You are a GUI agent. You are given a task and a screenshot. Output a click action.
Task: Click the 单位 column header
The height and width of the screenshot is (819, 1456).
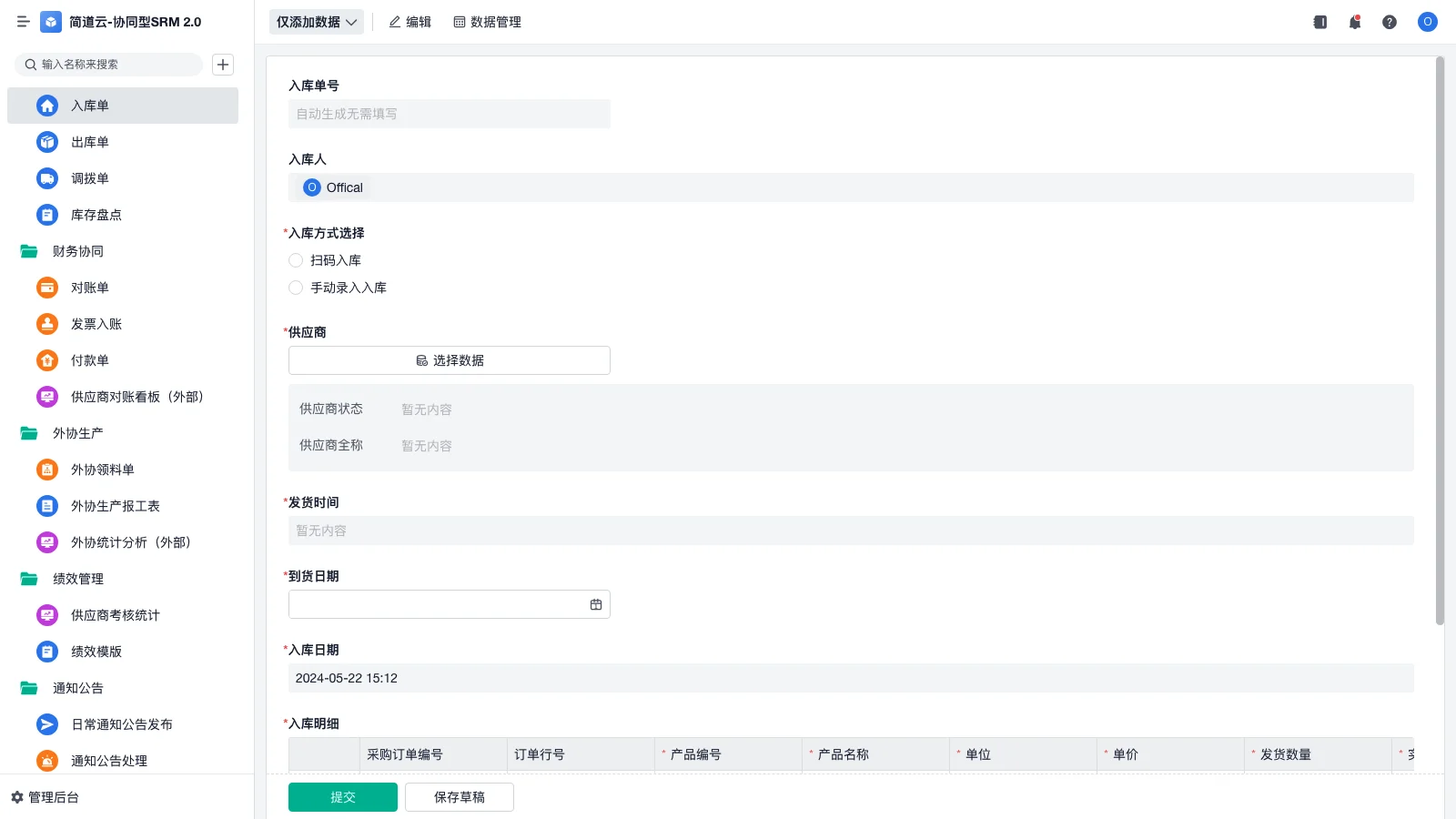tap(1023, 754)
